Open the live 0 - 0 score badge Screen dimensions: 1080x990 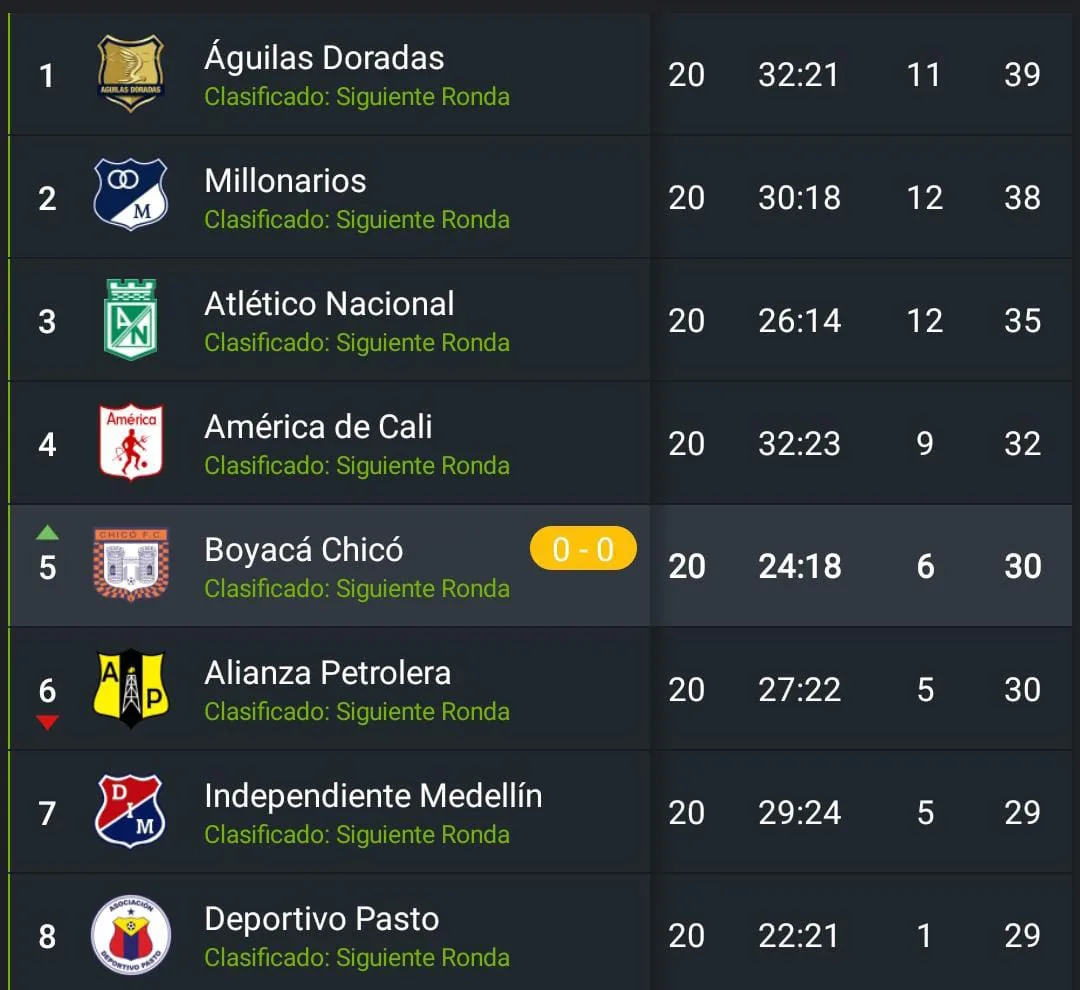[x=583, y=548]
